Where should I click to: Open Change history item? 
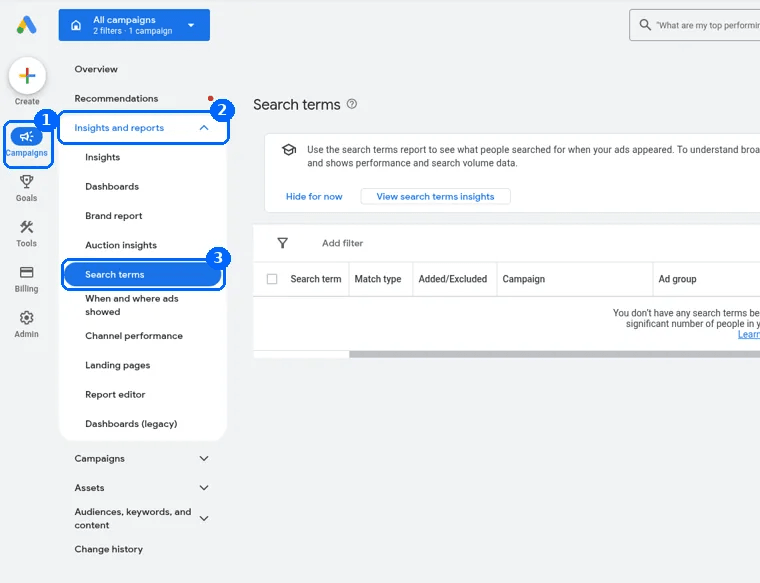tap(109, 549)
